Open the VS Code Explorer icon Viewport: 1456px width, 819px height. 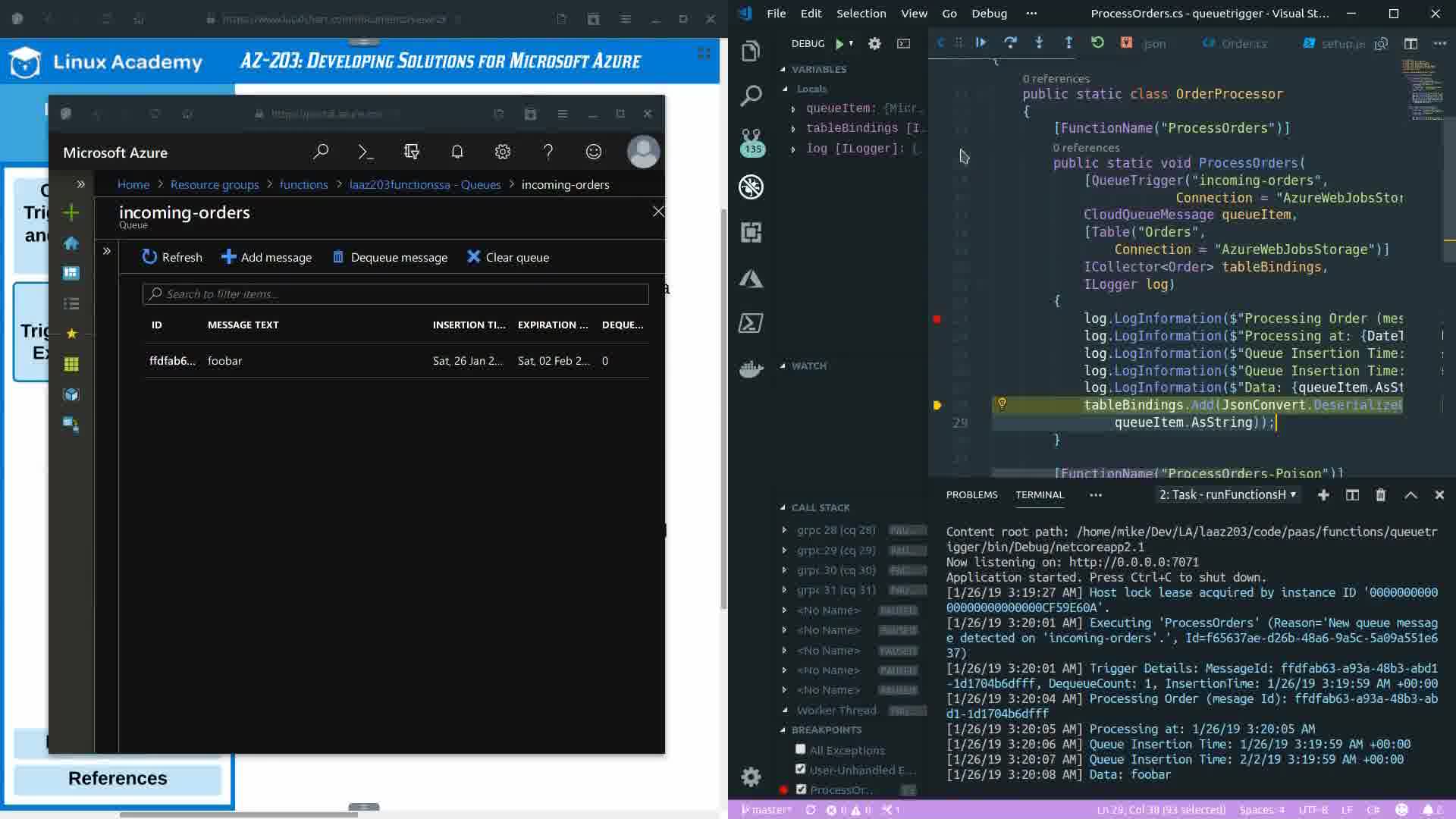(751, 51)
